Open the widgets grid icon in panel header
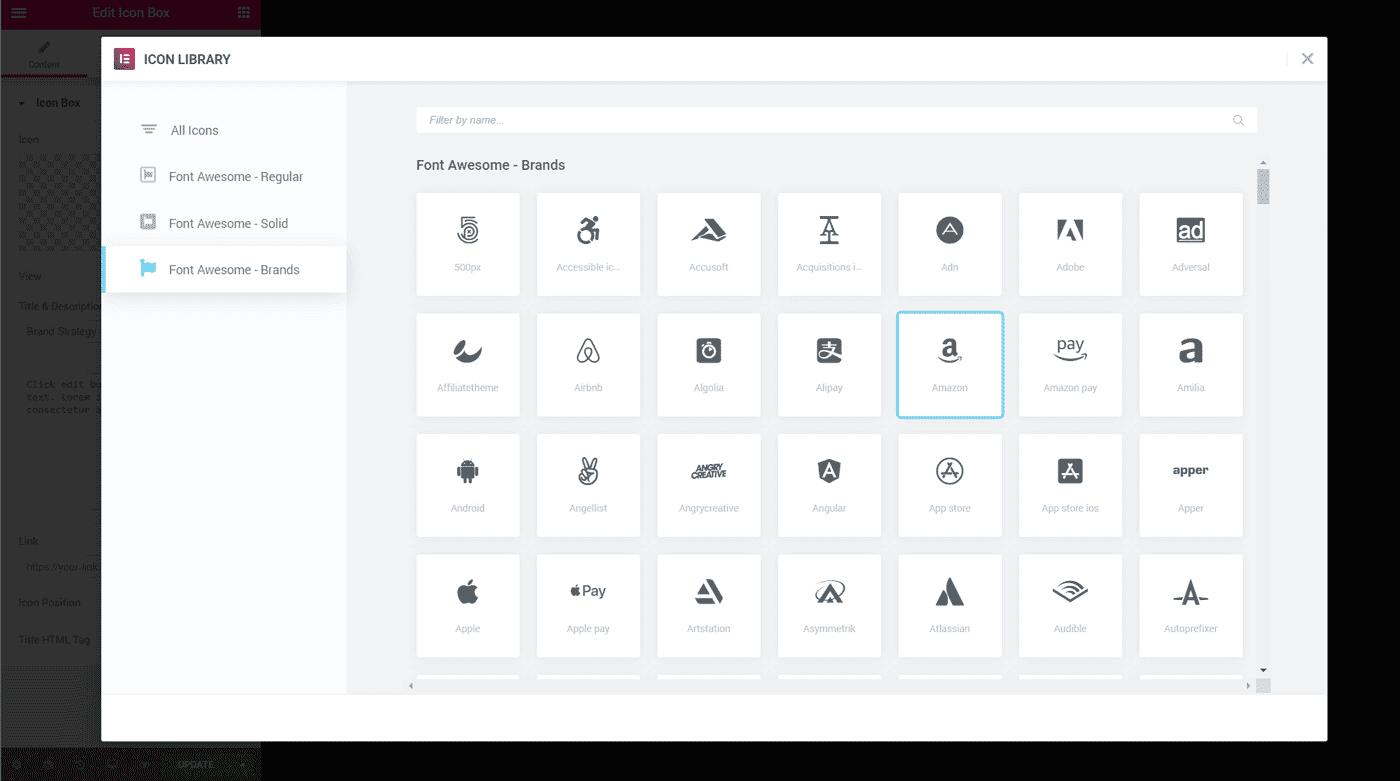Viewport: 1400px width, 781px height. 244,13
